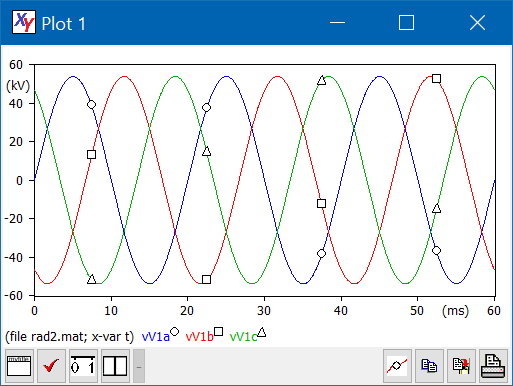Select the red vV1b legend label
Screen dimensions: 513x386
click(x=199, y=337)
